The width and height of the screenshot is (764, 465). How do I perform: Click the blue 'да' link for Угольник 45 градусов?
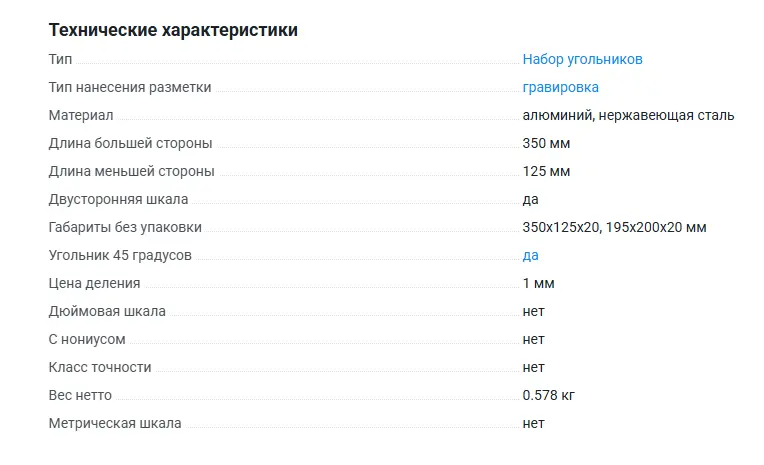[x=530, y=255]
